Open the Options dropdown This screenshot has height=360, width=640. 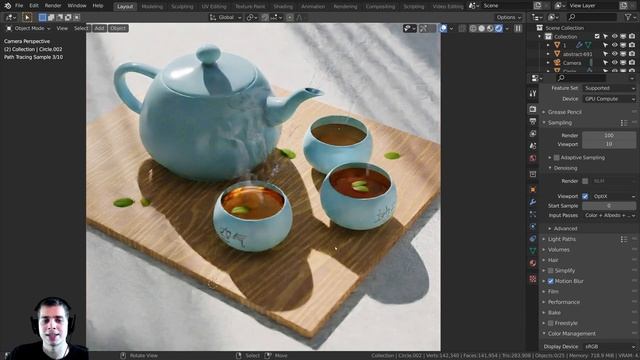509,18
